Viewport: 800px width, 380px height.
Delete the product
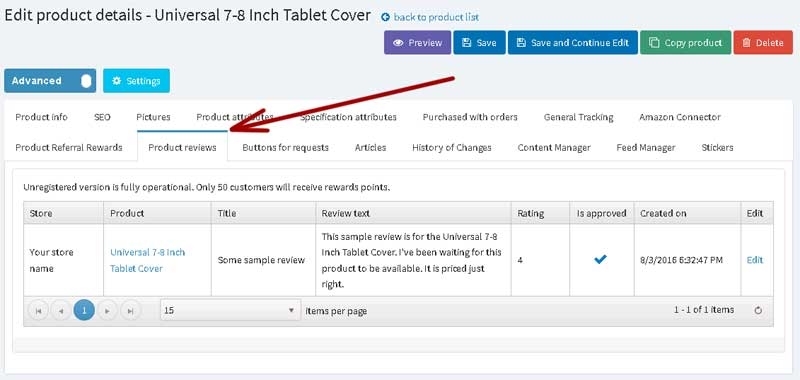click(763, 43)
